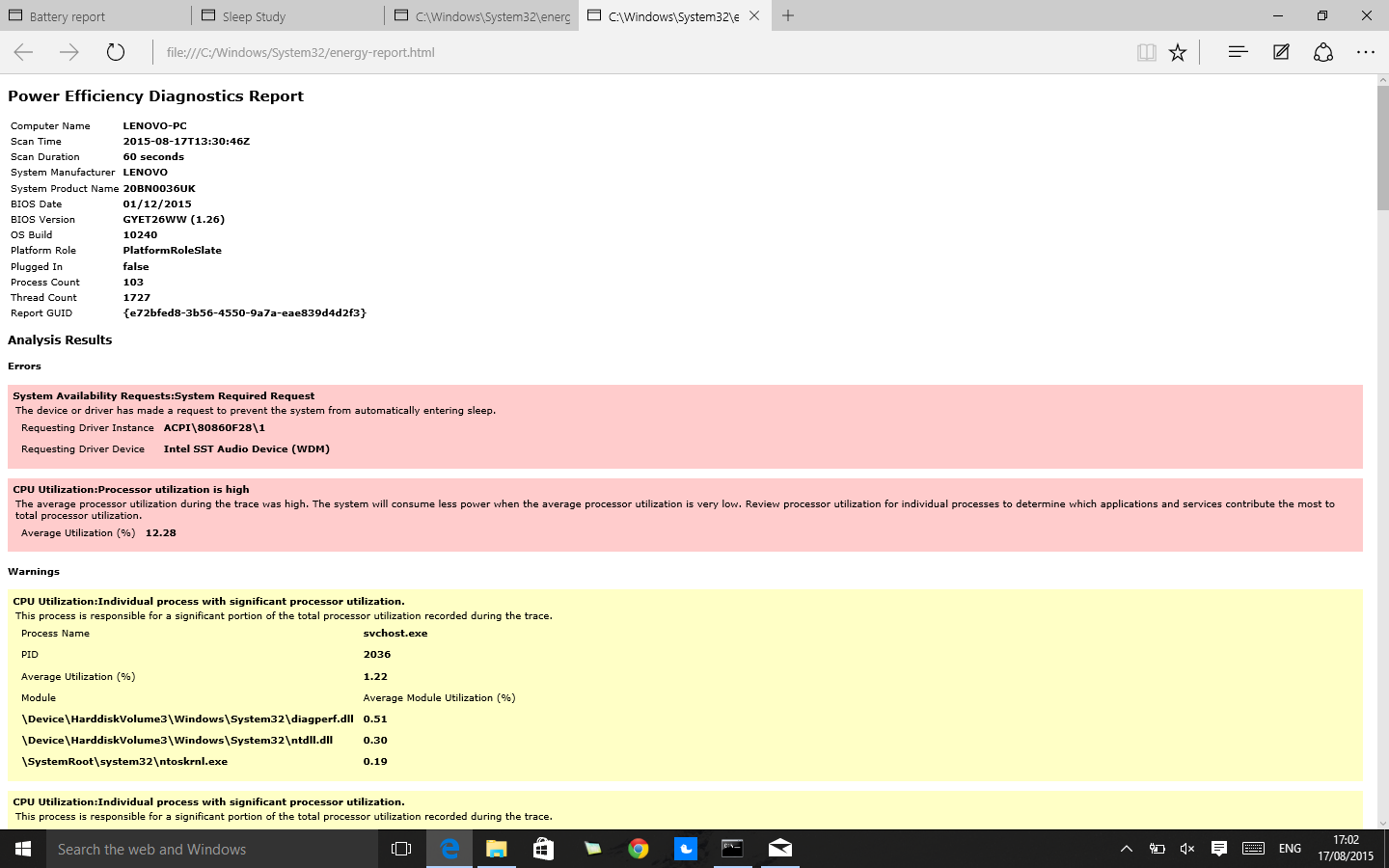This screenshot has height=868, width=1389.
Task: Click the page vertical scrollbar thumb
Action: coord(1382,149)
